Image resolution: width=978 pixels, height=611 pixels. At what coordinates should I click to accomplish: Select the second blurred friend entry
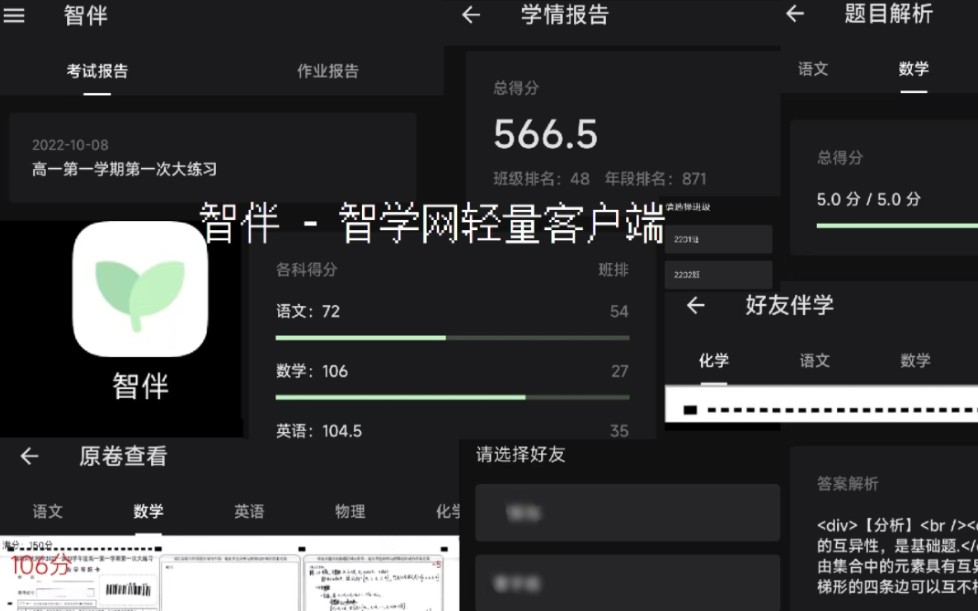point(627,583)
